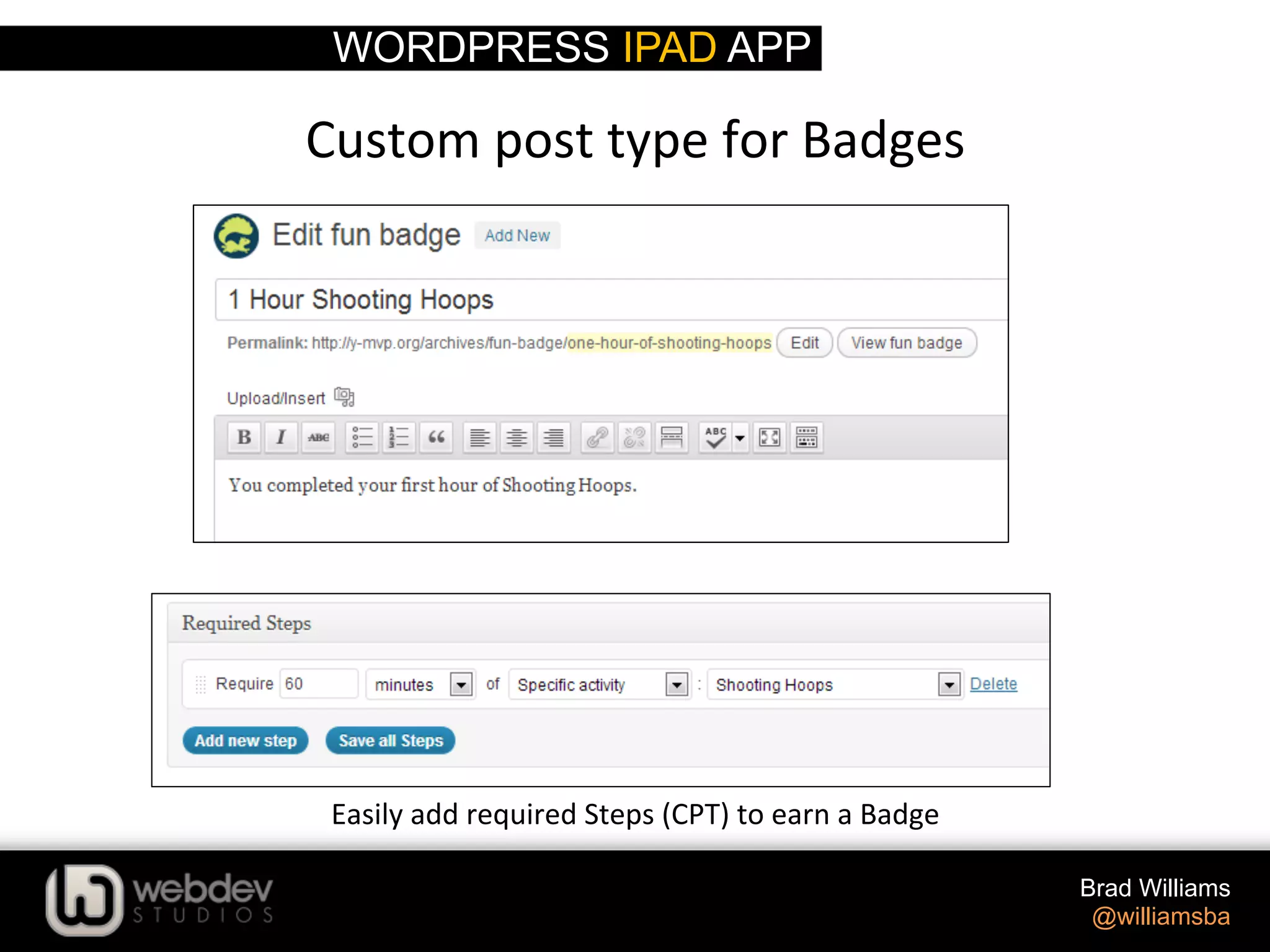This screenshot has height=952, width=1270.
Task: Toggle bold formatting in editor toolbar
Action: coord(244,438)
